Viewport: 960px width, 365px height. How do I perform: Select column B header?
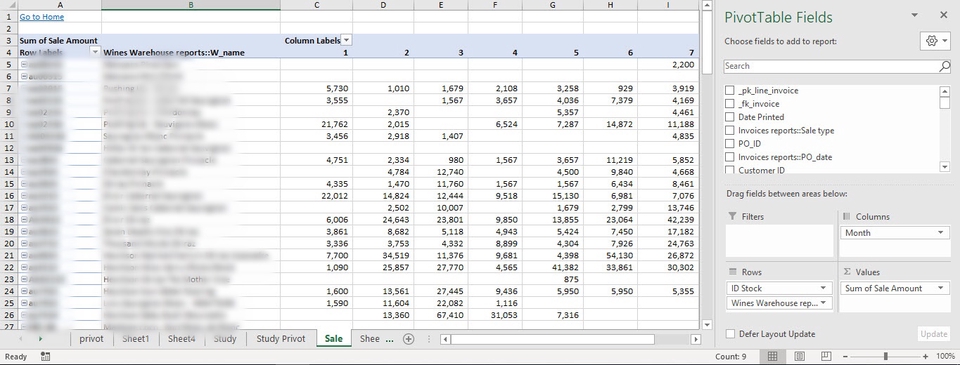coord(191,5)
